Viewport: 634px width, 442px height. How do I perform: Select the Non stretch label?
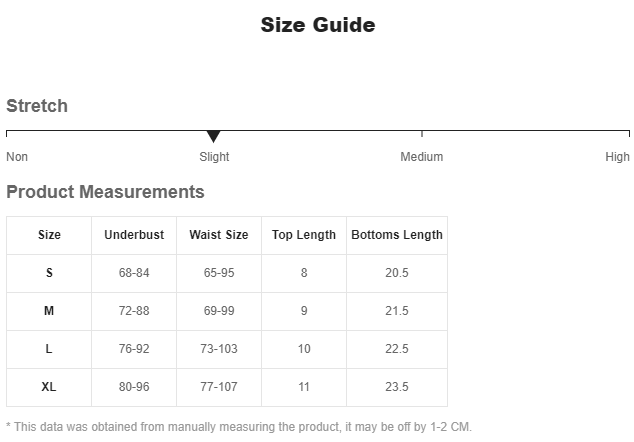pyautogui.click(x=17, y=157)
